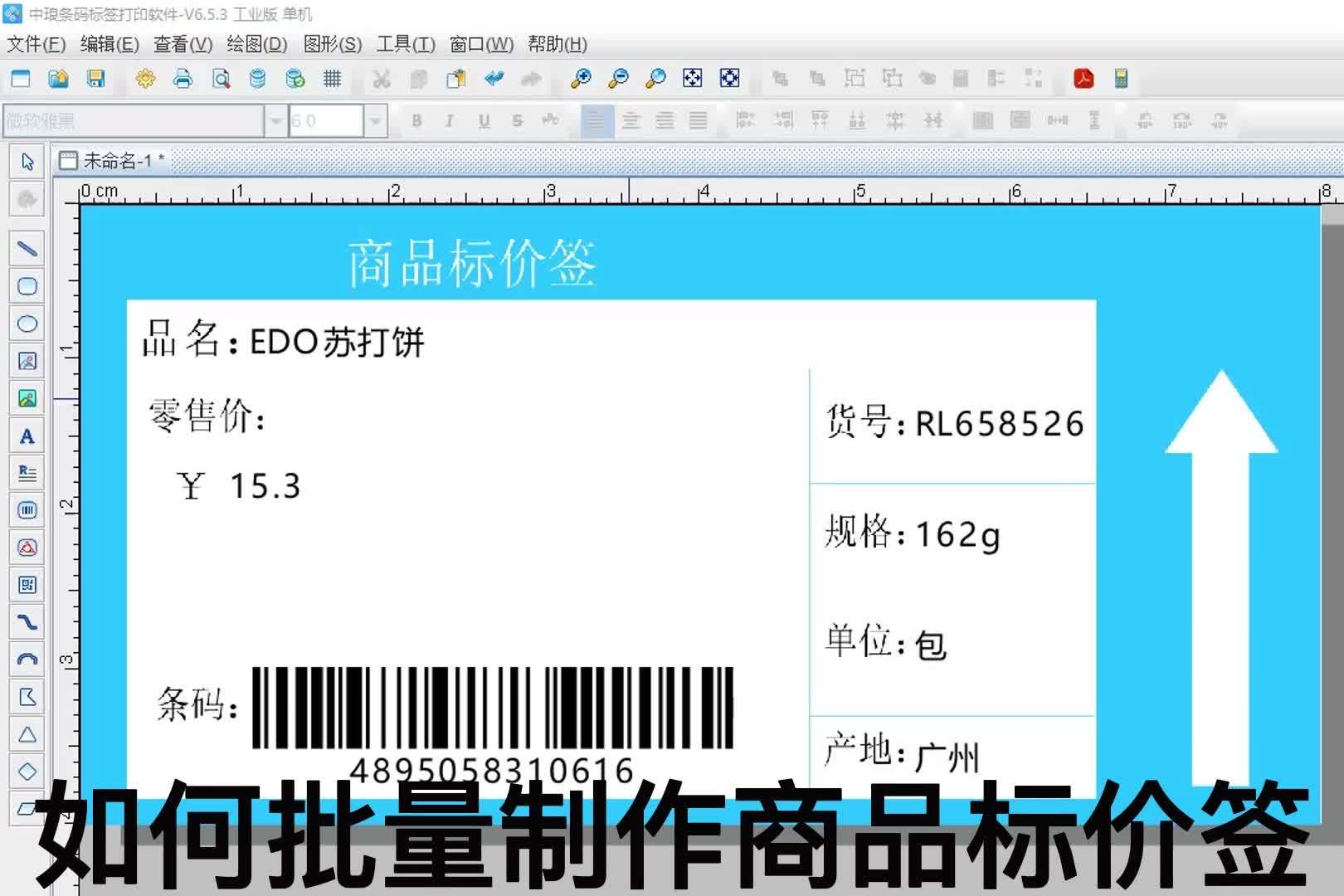This screenshot has width=1344, height=896.
Task: Select the Ellipse drawing tool
Action: pos(27,324)
